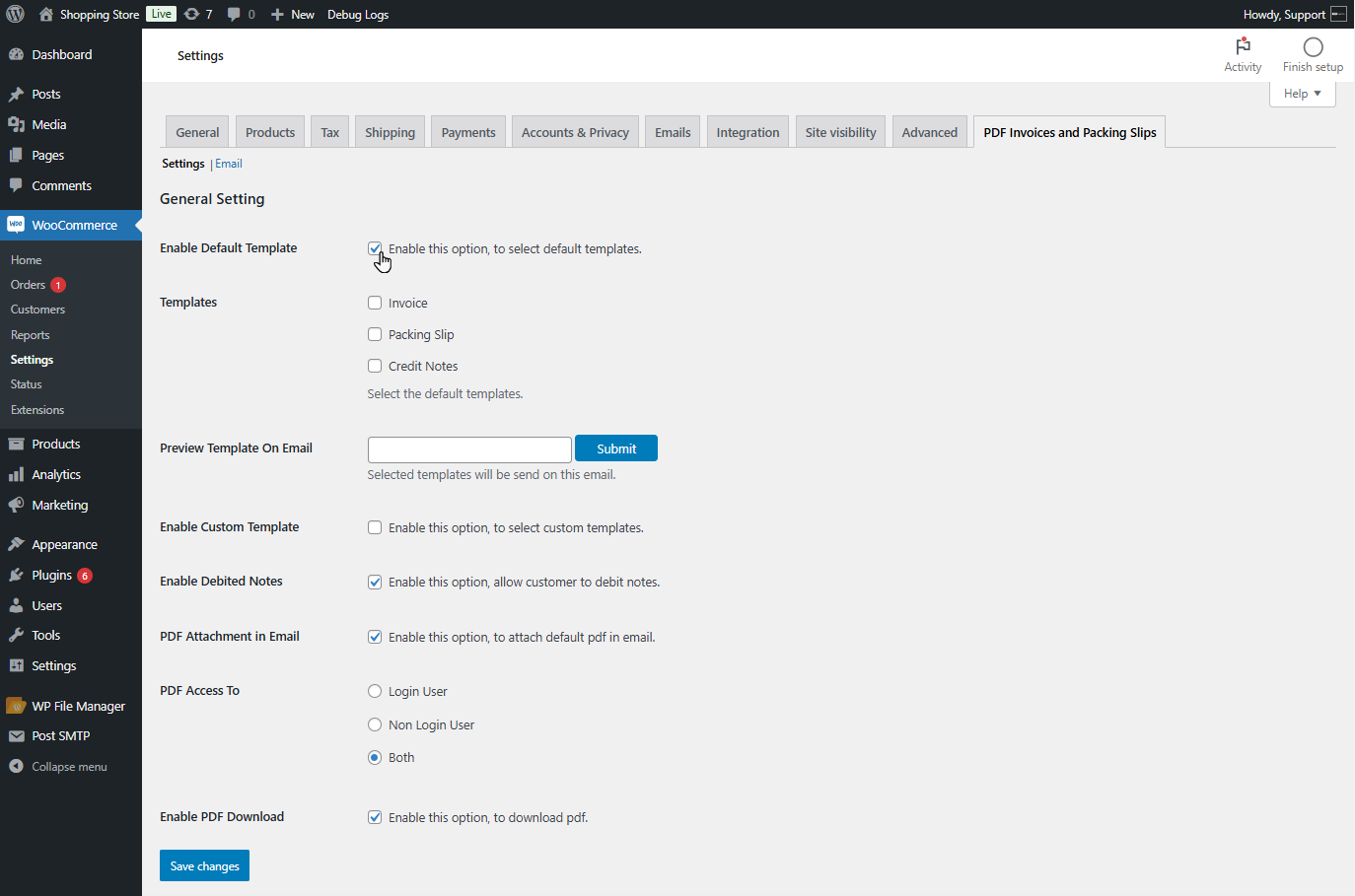Open Appearance brush icon

[x=16, y=544]
